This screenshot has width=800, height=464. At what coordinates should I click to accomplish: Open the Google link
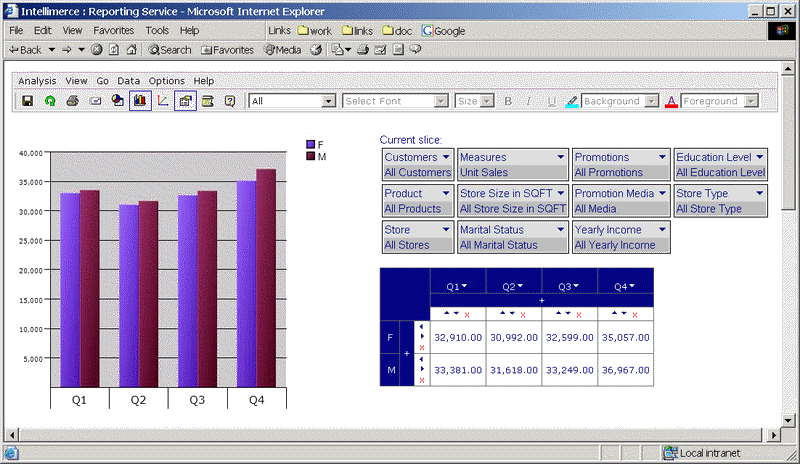click(443, 31)
